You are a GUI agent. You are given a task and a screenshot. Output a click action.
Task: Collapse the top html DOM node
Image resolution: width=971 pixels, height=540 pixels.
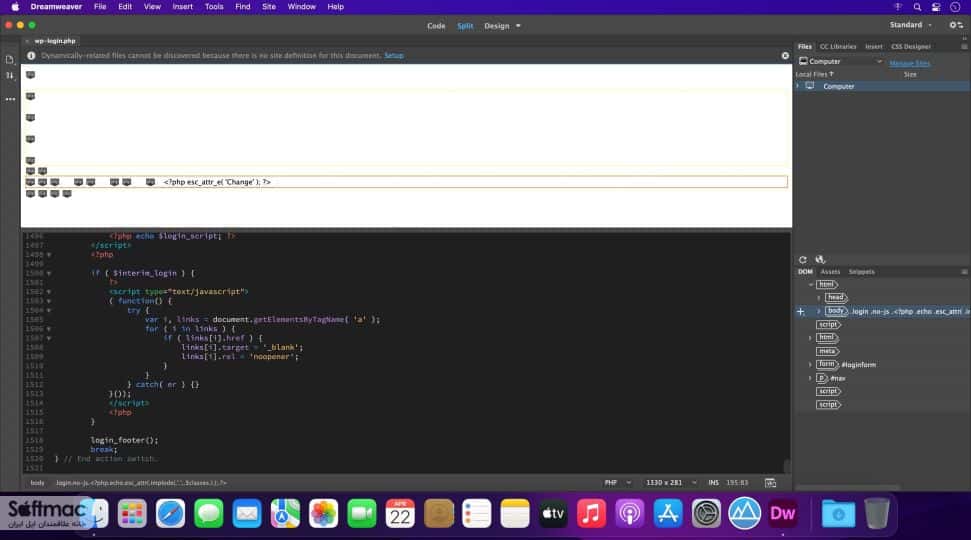pyautogui.click(x=811, y=285)
